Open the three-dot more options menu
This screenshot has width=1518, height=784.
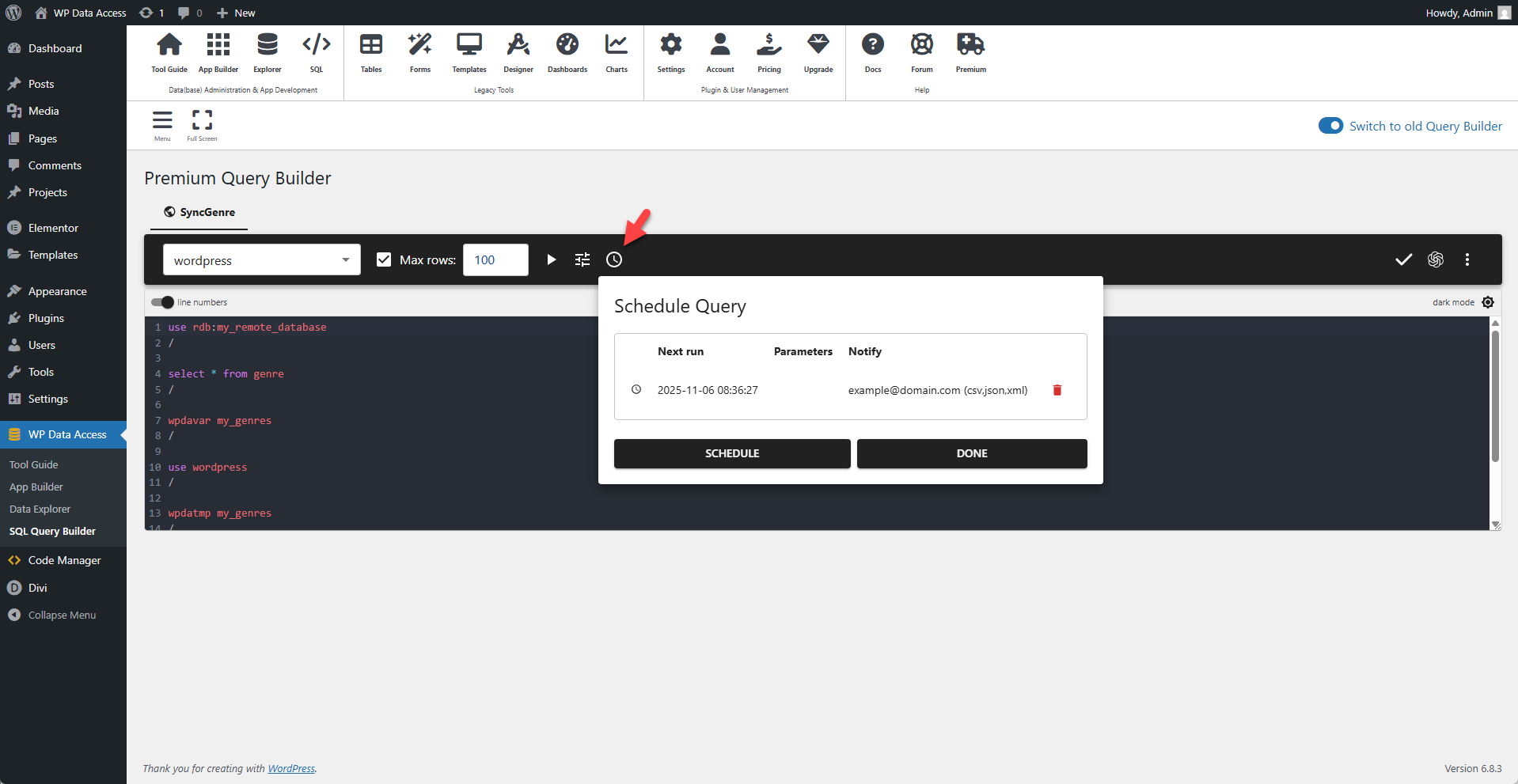(1467, 259)
